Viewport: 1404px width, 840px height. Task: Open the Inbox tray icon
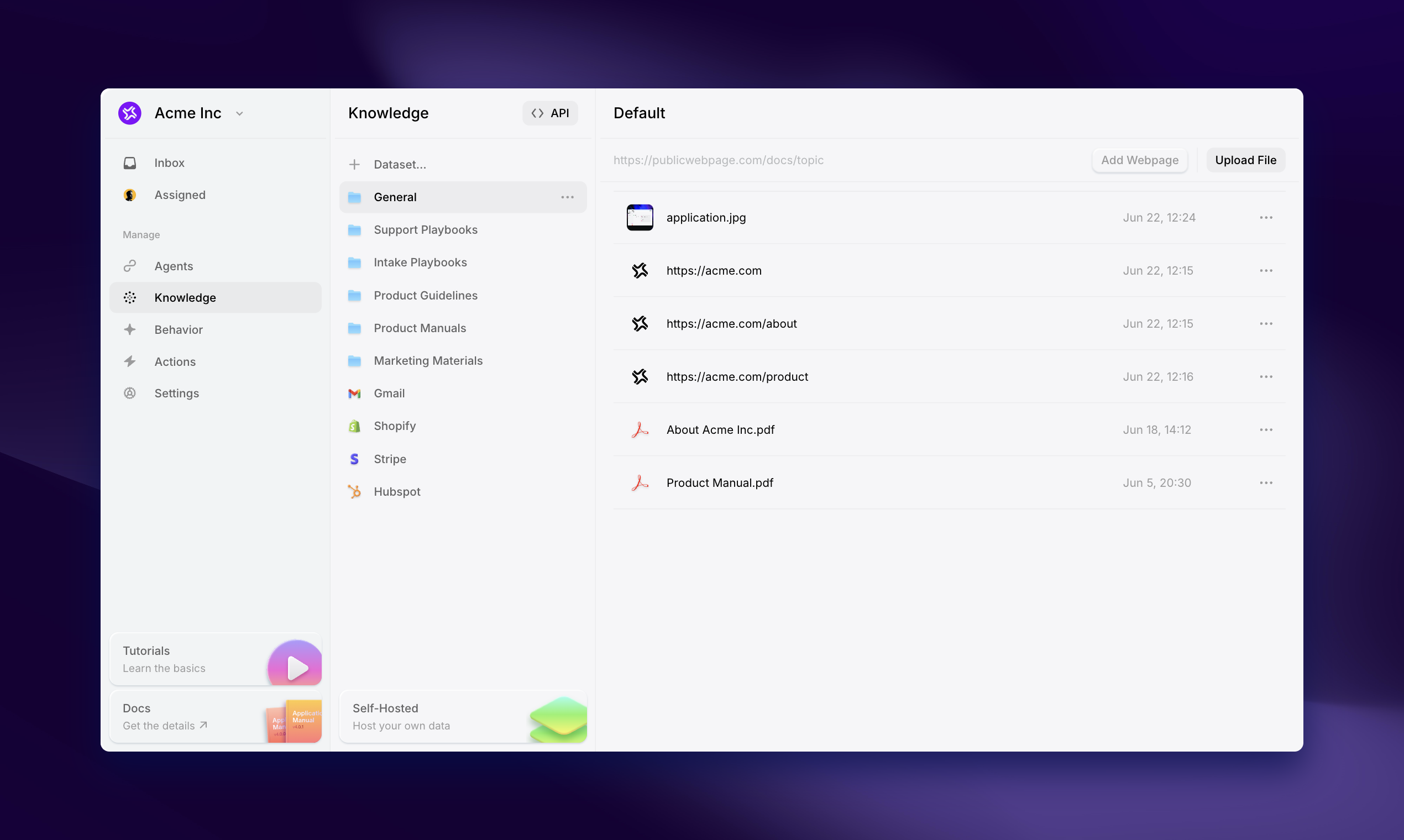pyautogui.click(x=130, y=163)
